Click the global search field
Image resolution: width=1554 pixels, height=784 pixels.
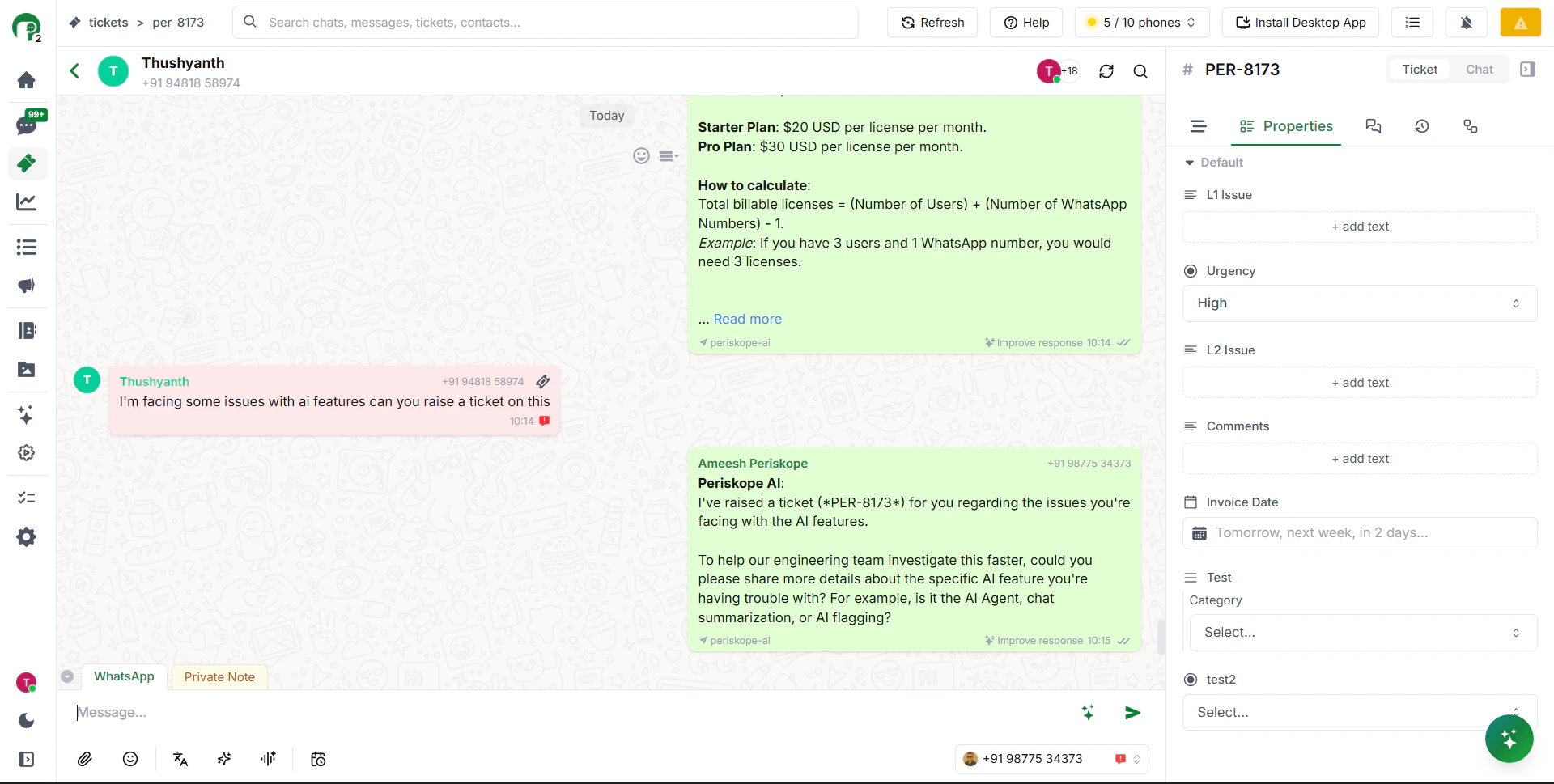tap(546, 23)
